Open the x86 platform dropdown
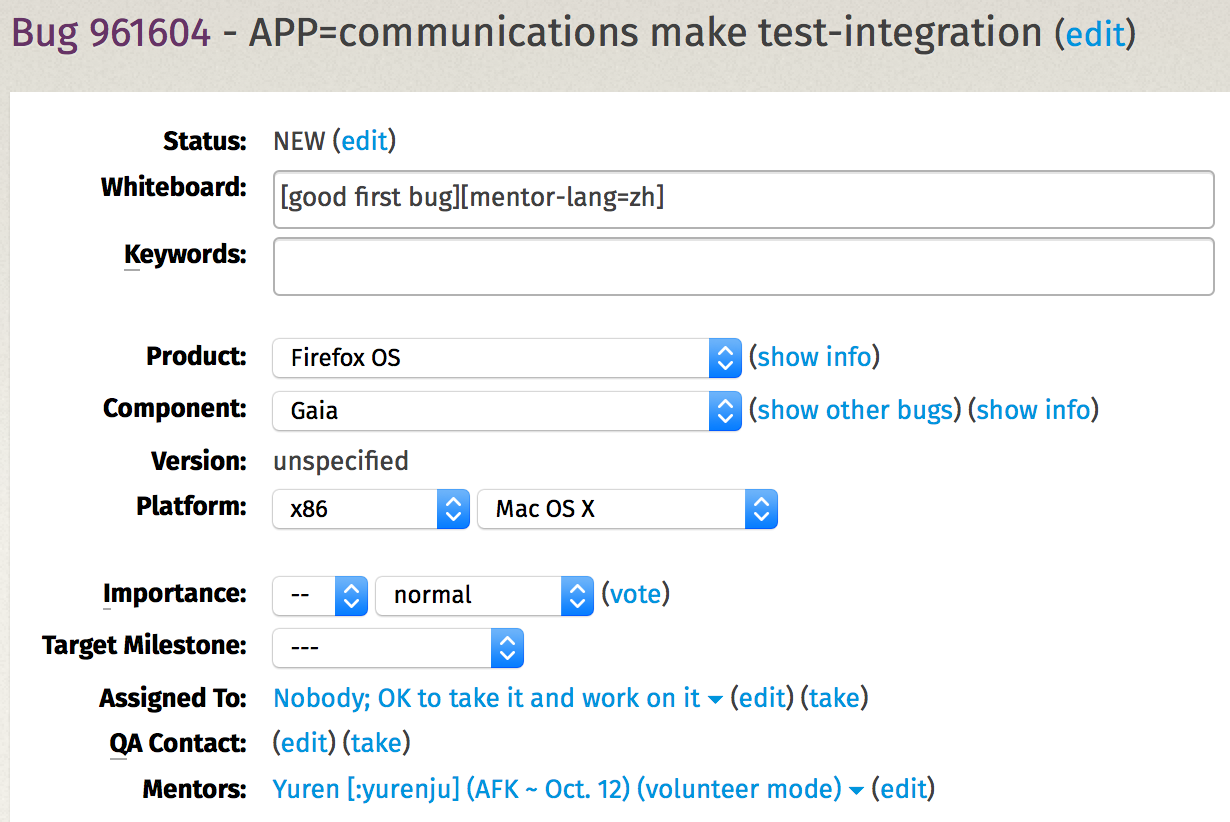The height and width of the screenshot is (822, 1230). (x=371, y=509)
